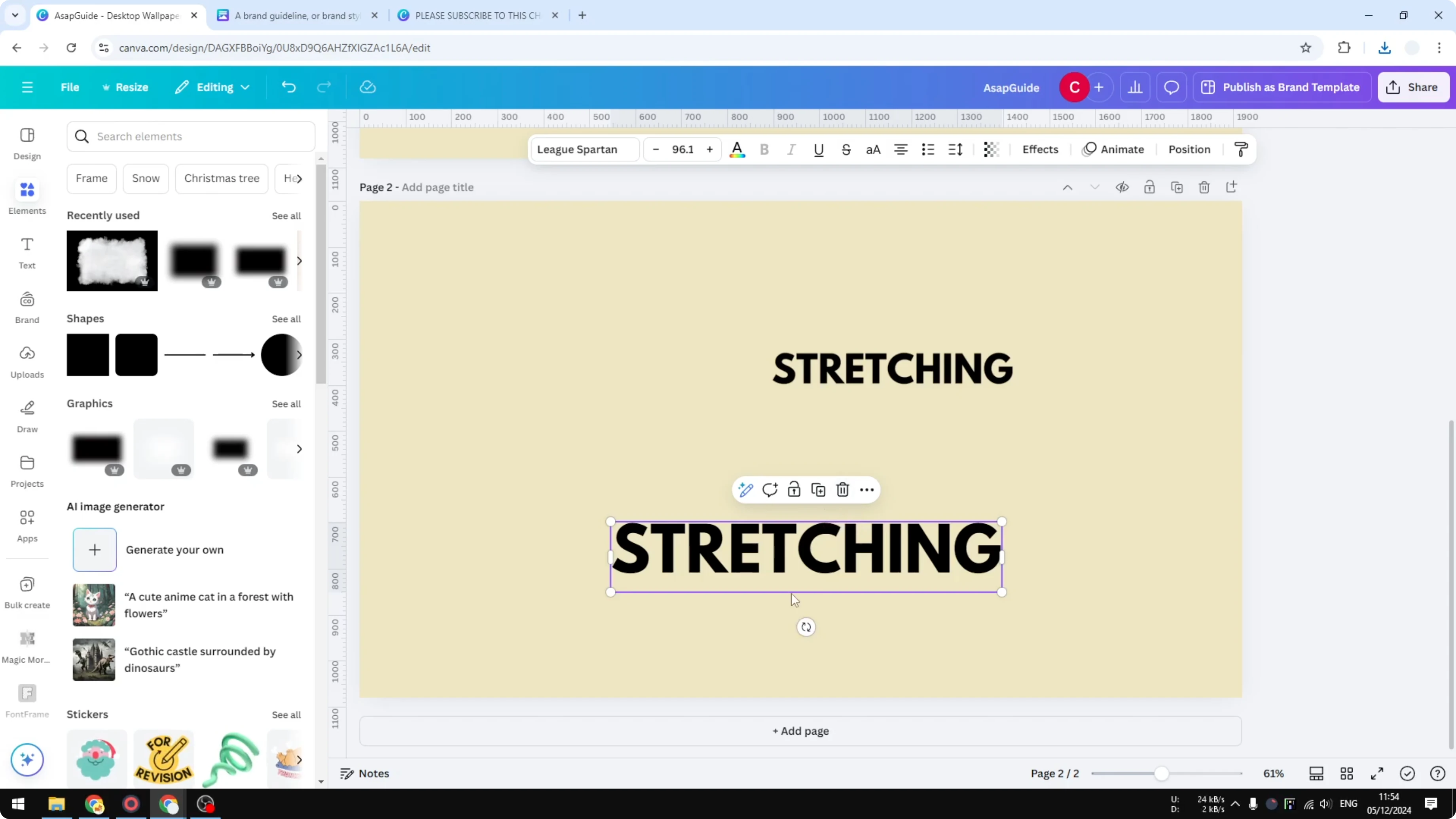1456x819 pixels.
Task: Open text alignment options
Action: (x=901, y=149)
